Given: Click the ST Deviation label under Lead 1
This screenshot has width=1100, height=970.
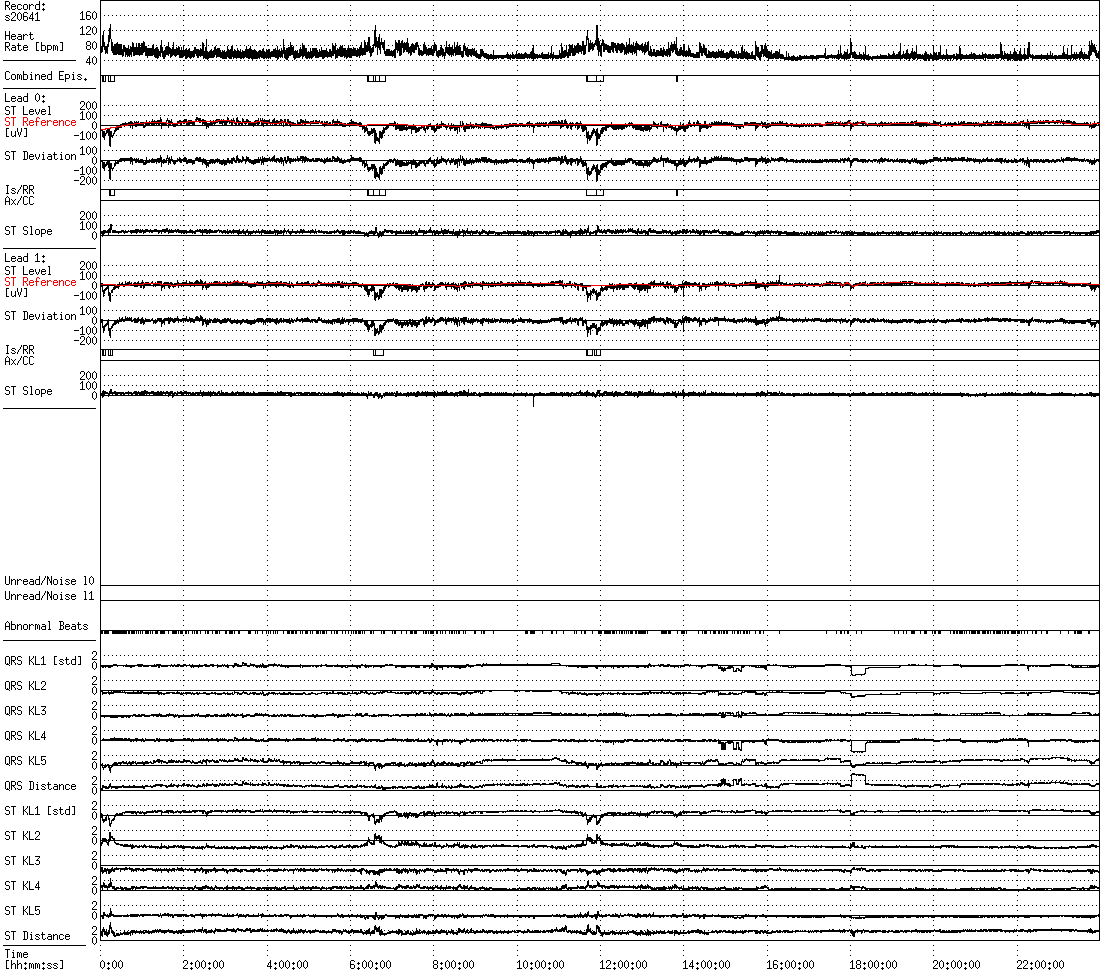Looking at the screenshot, I should (40, 316).
